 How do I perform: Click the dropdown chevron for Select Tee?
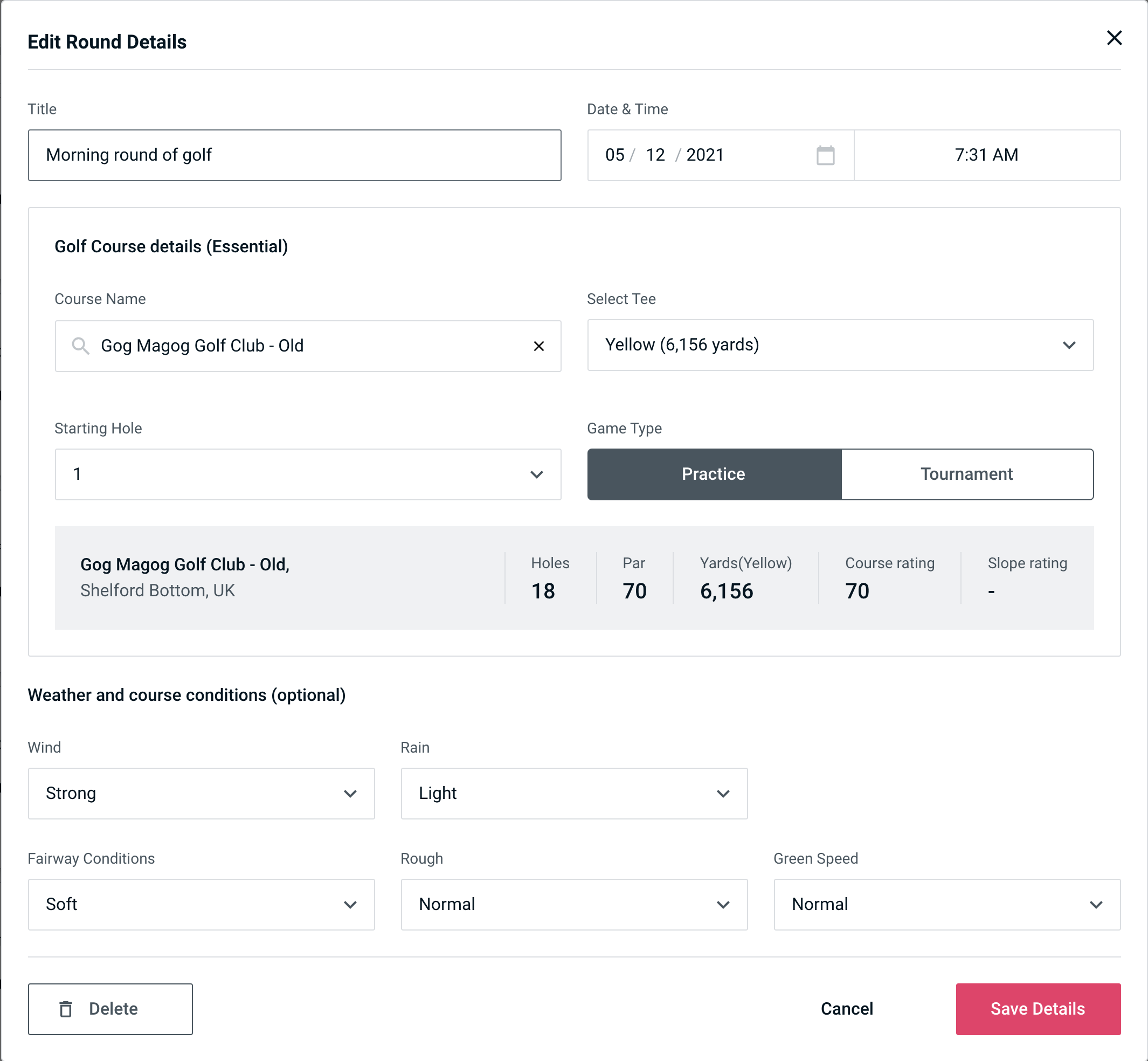[1071, 345]
